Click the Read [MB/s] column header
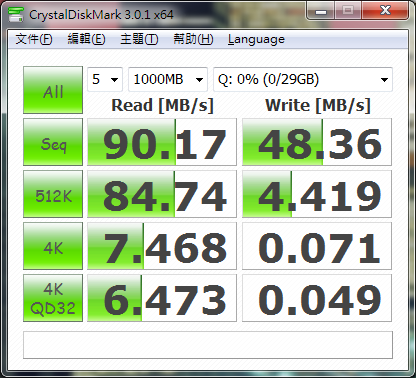 point(162,105)
